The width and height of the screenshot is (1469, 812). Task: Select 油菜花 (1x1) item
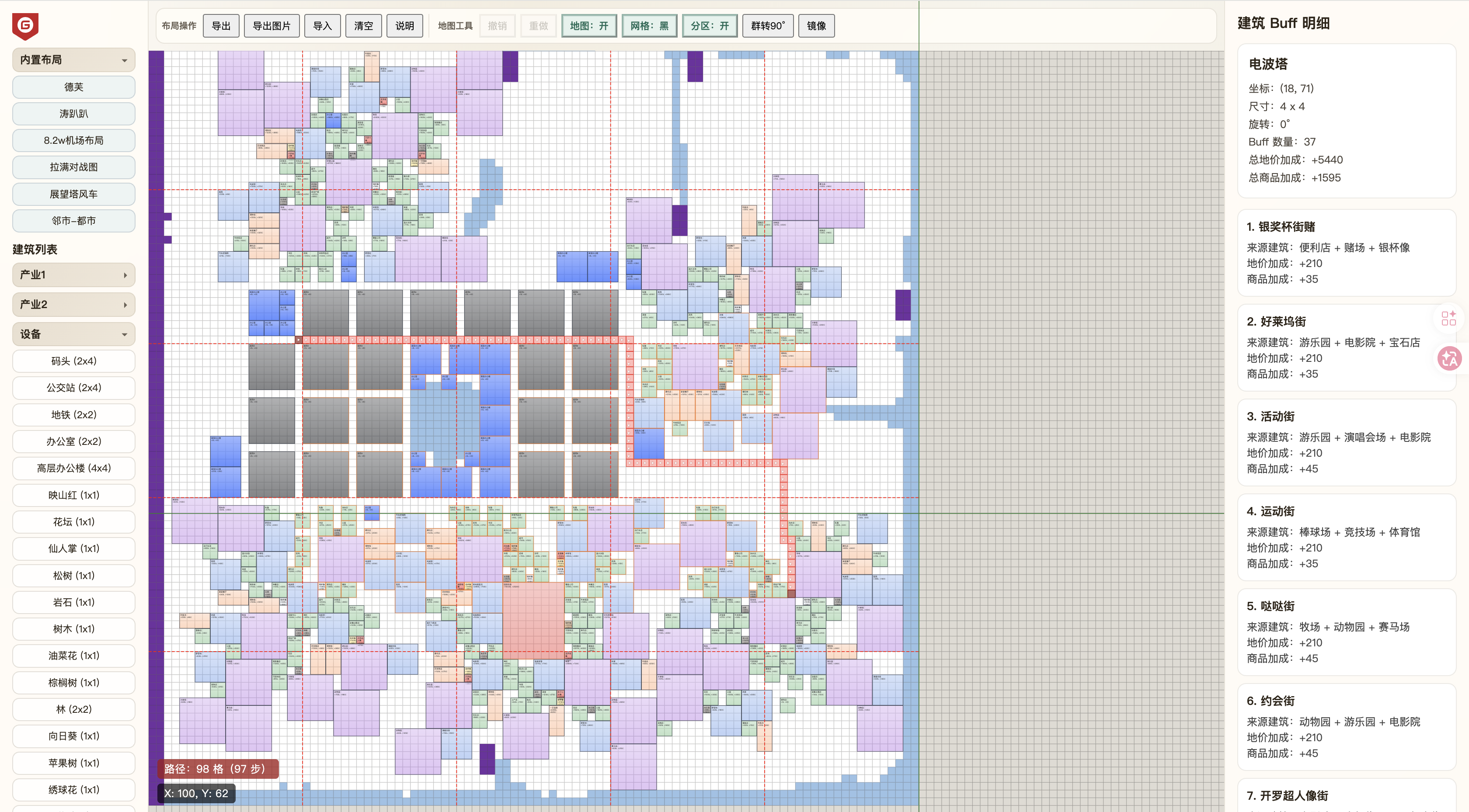pos(73,656)
